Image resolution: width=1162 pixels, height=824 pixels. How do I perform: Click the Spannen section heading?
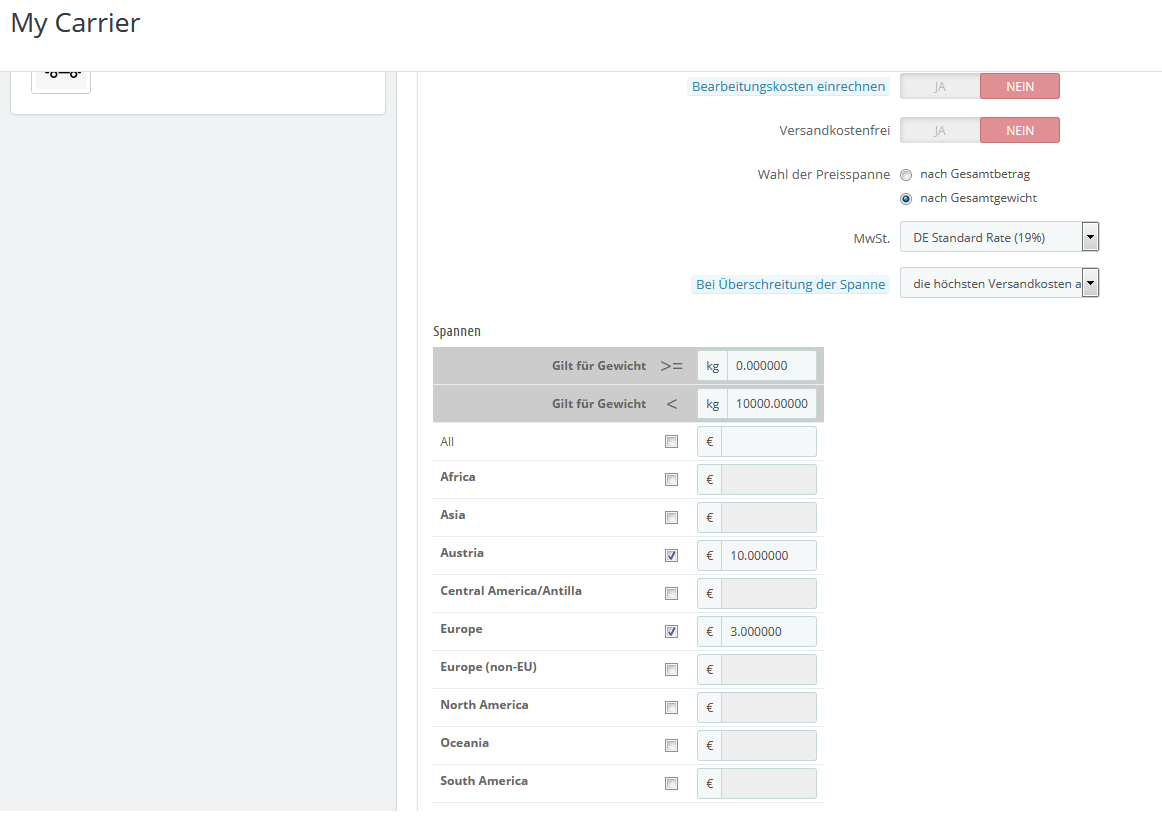(x=456, y=331)
